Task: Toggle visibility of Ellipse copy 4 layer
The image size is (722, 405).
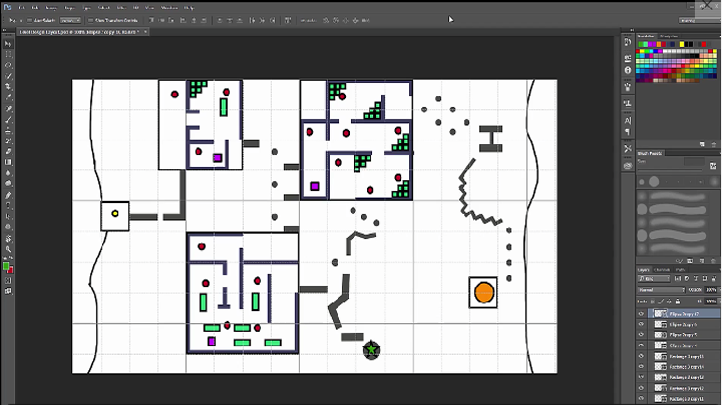Action: click(x=641, y=346)
